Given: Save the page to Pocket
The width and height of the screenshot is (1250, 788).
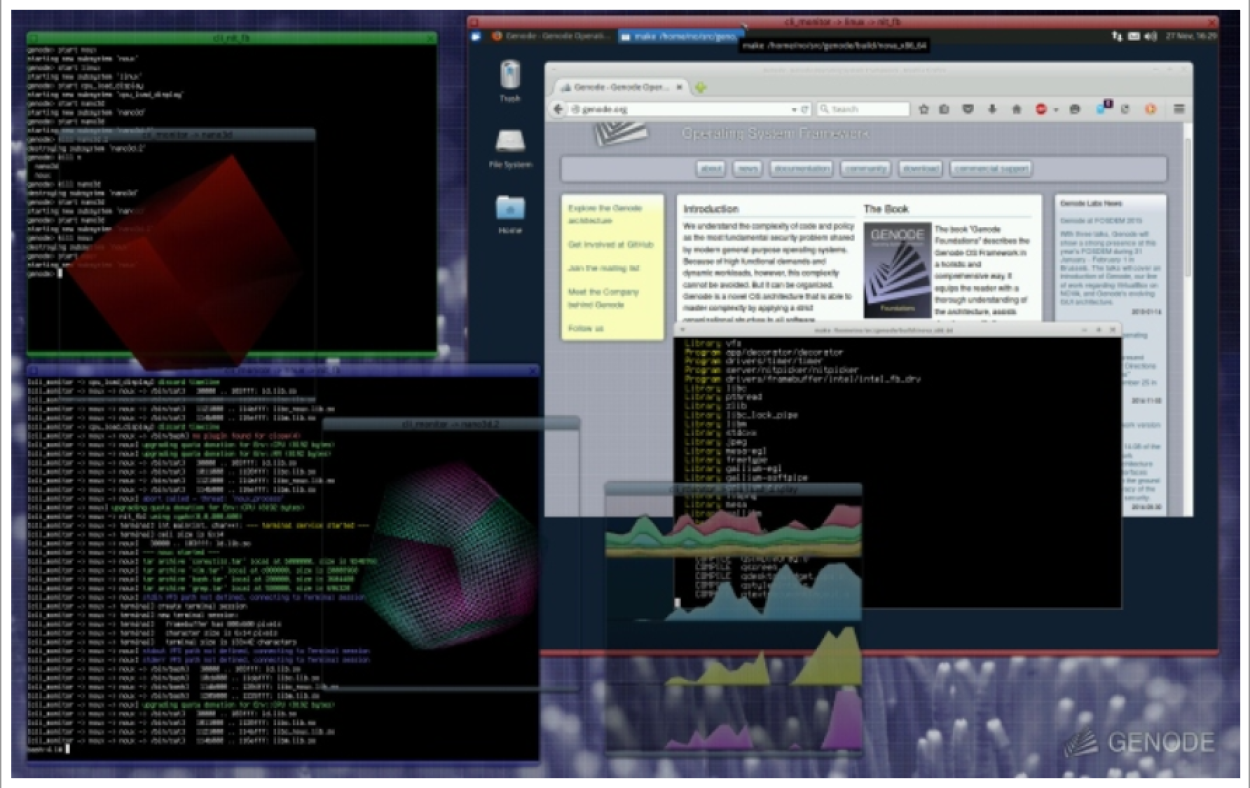Looking at the screenshot, I should tap(968, 109).
